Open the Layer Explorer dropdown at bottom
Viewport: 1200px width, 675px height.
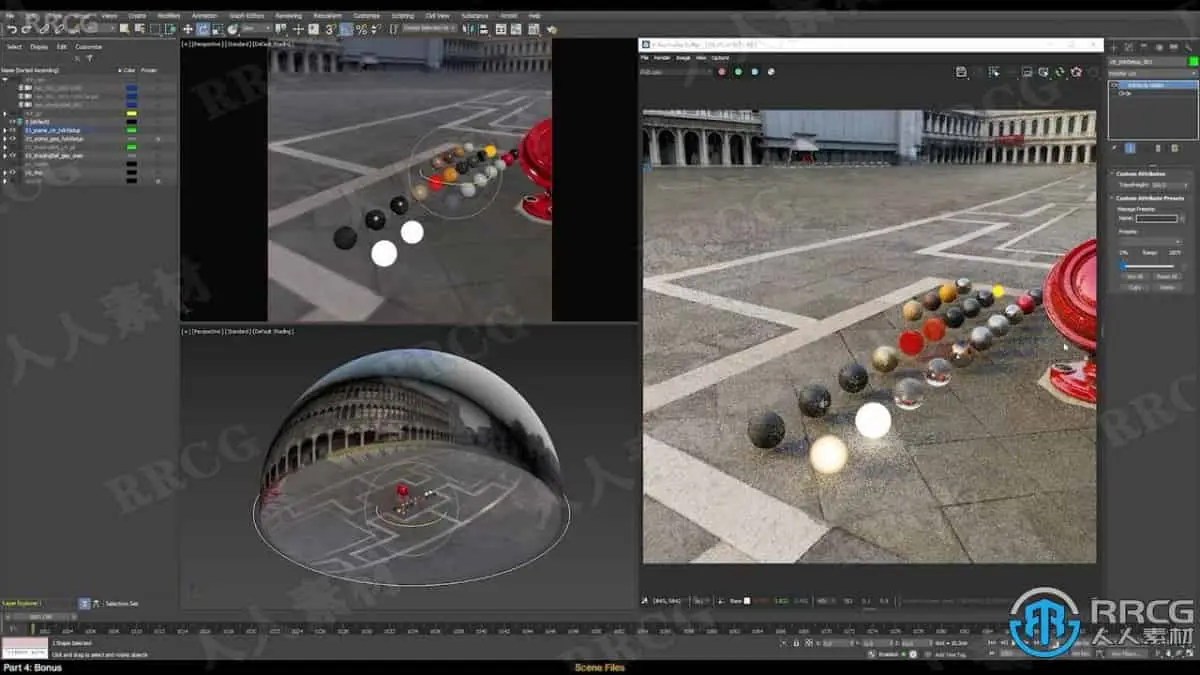coord(37,603)
